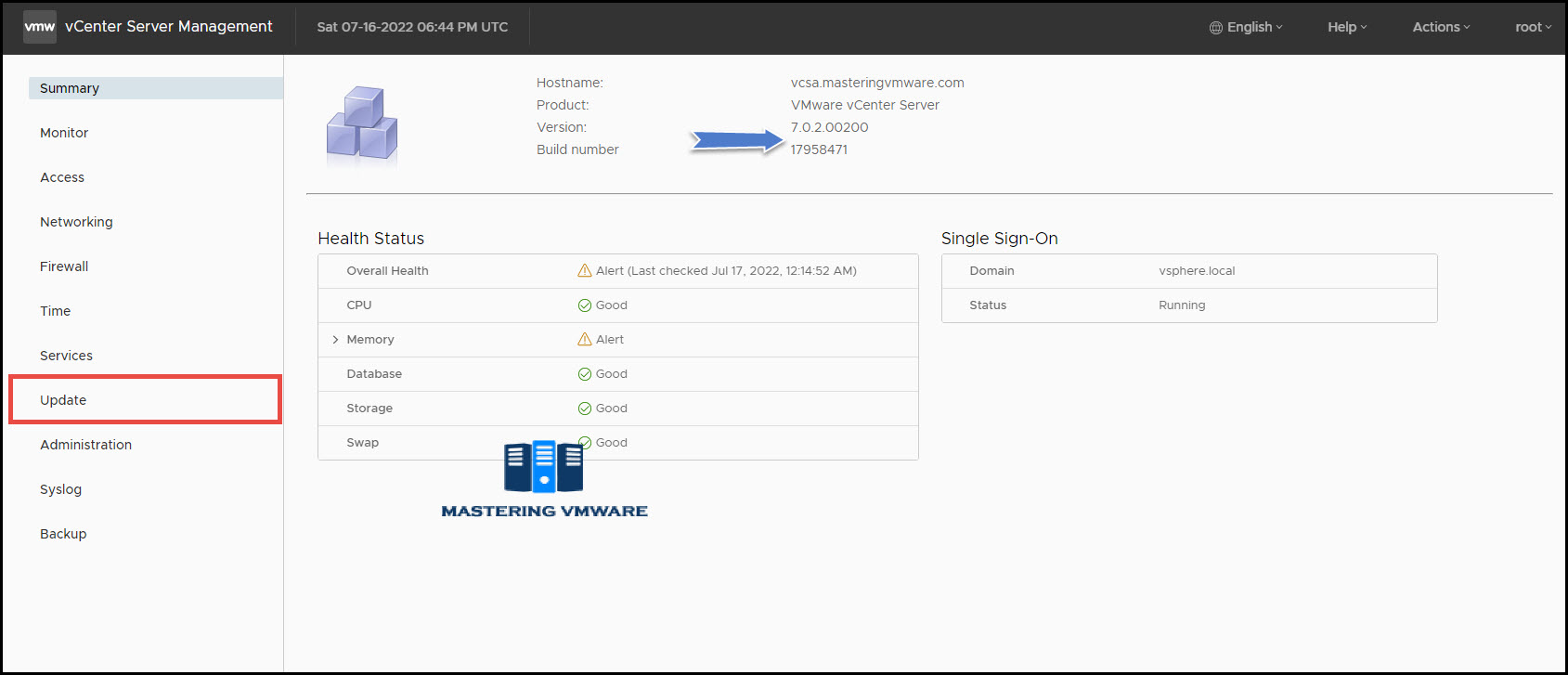Click the Swap row label
The width and height of the screenshot is (1568, 675).
(363, 443)
